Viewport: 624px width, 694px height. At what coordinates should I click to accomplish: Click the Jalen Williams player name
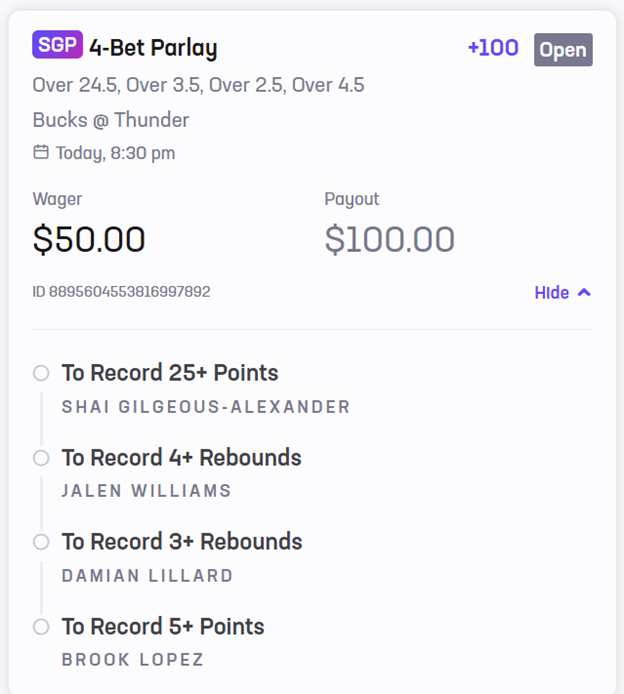click(146, 491)
